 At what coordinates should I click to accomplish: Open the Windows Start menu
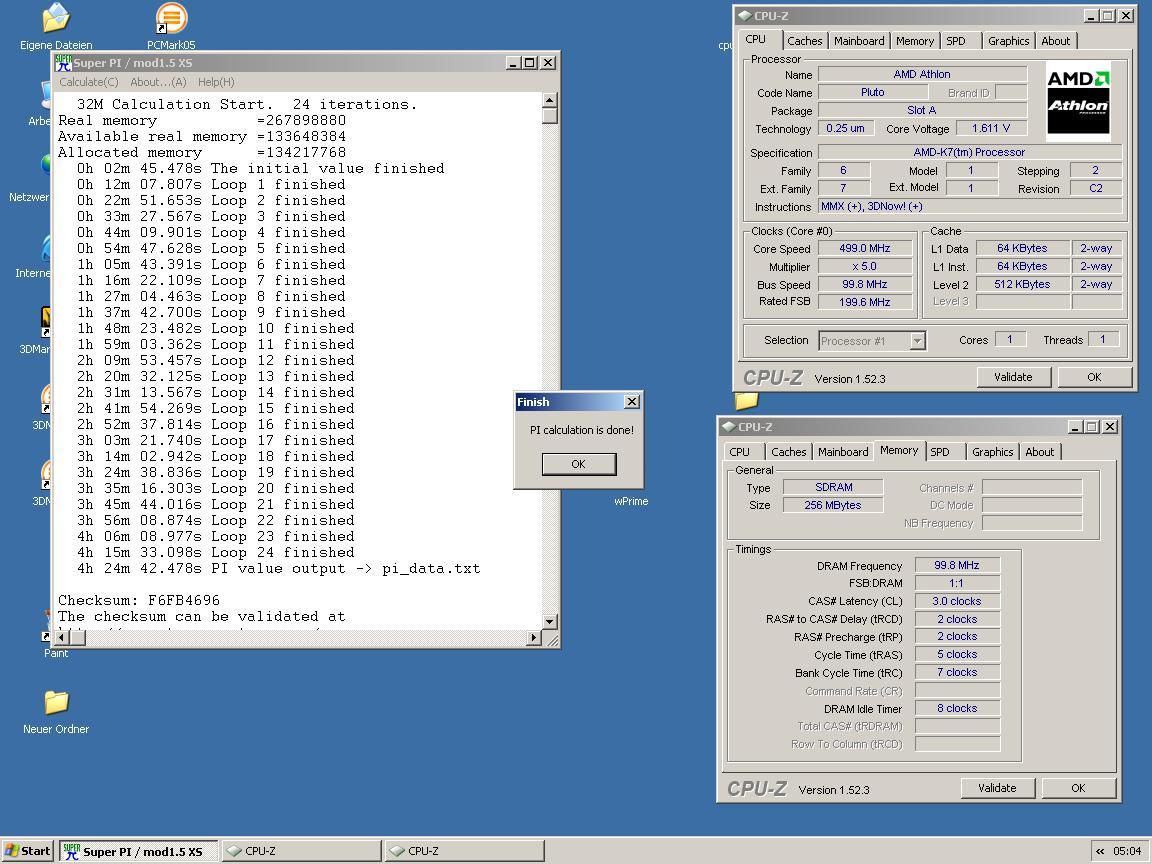(27, 851)
